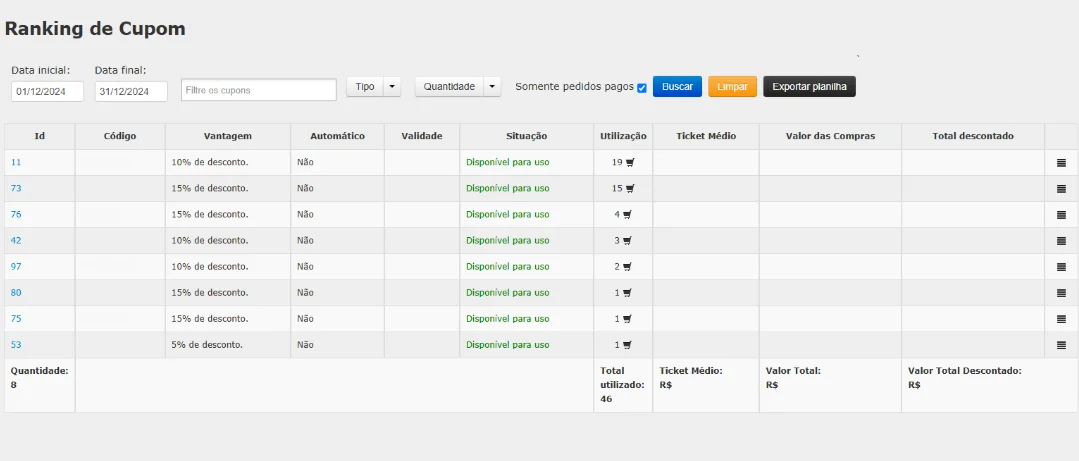This screenshot has height=461, width=1079.
Task: Open the actions menu icon for coupon 53
Action: [x=1061, y=345]
